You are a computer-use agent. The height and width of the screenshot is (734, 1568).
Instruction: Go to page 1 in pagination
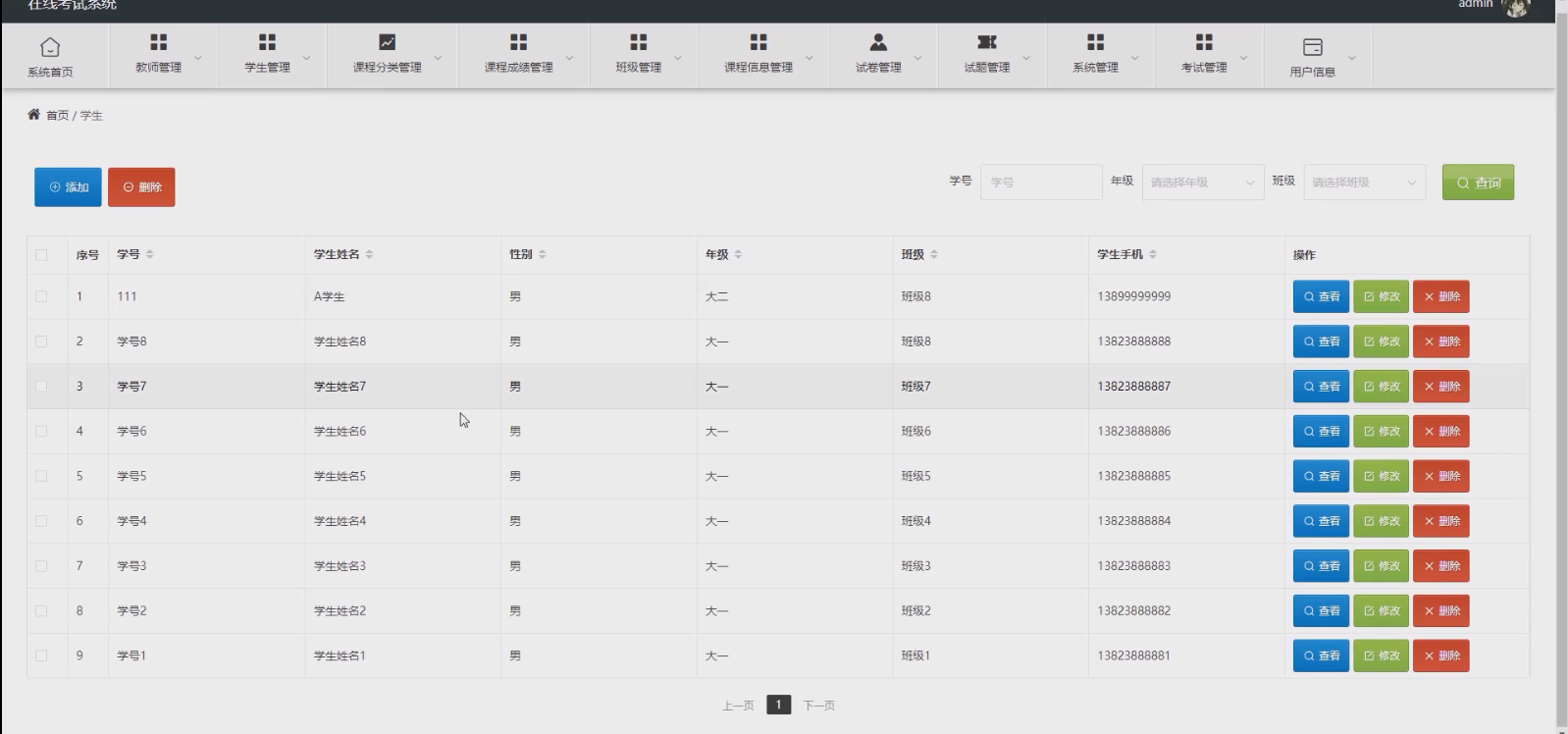coord(778,705)
